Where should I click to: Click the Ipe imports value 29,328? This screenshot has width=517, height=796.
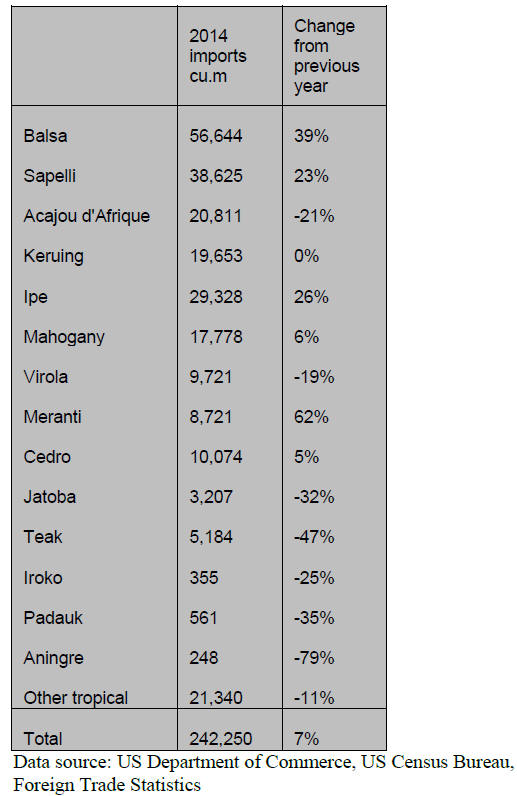(x=216, y=296)
